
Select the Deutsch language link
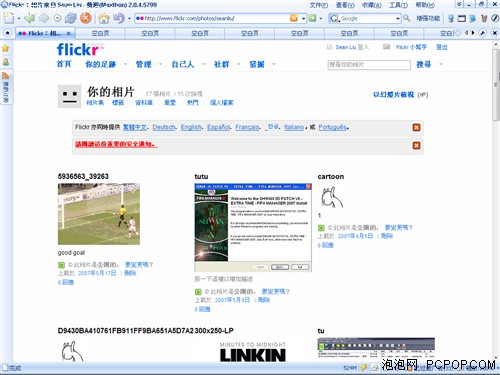tap(164, 127)
